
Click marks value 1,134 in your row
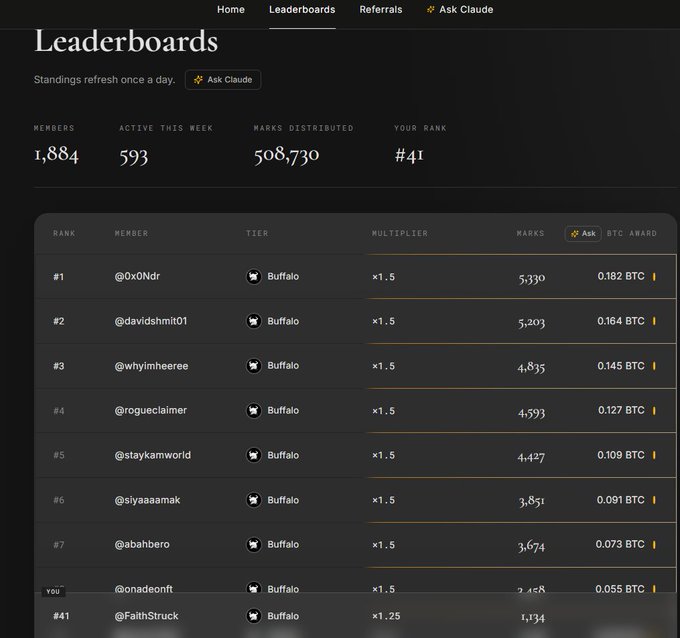coord(533,617)
